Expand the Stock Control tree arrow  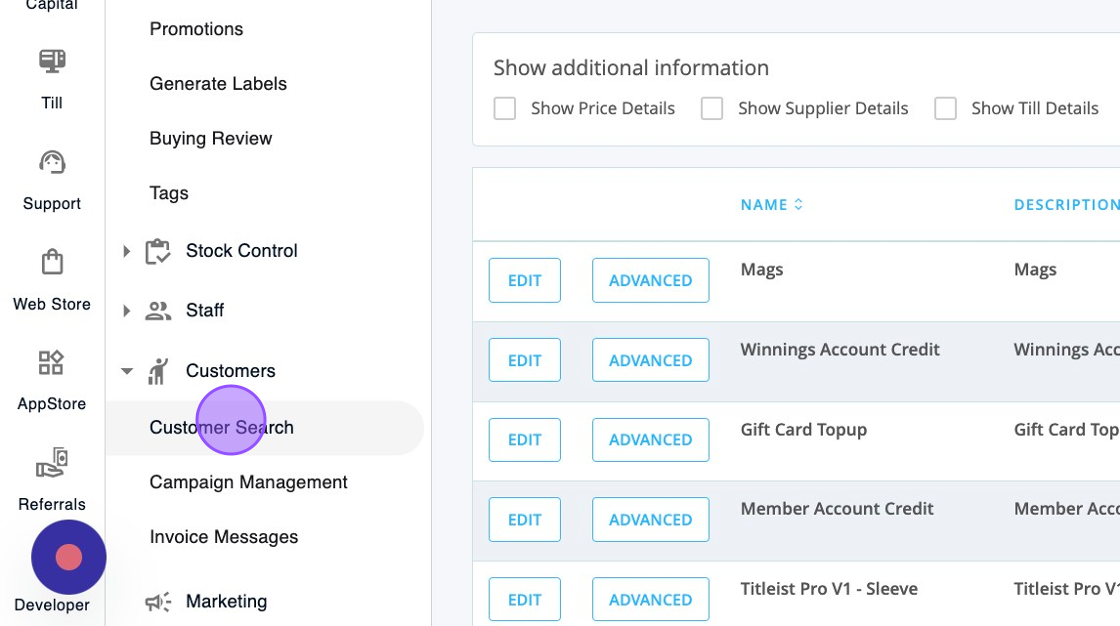126,251
